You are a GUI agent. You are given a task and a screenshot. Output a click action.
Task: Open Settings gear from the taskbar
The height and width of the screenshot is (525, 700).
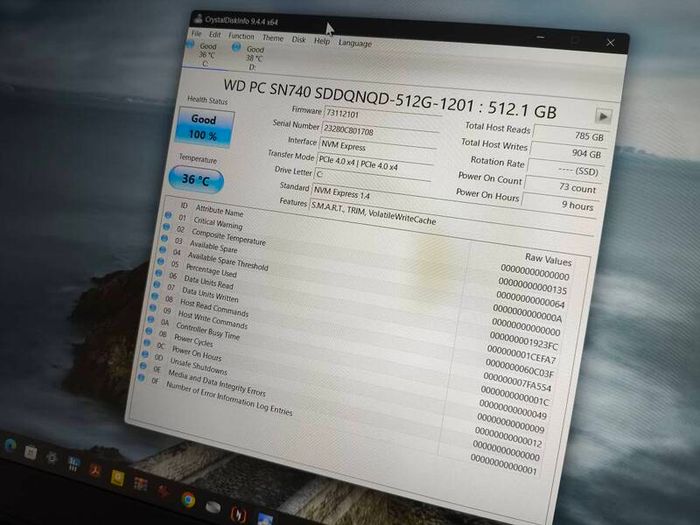pos(52,457)
